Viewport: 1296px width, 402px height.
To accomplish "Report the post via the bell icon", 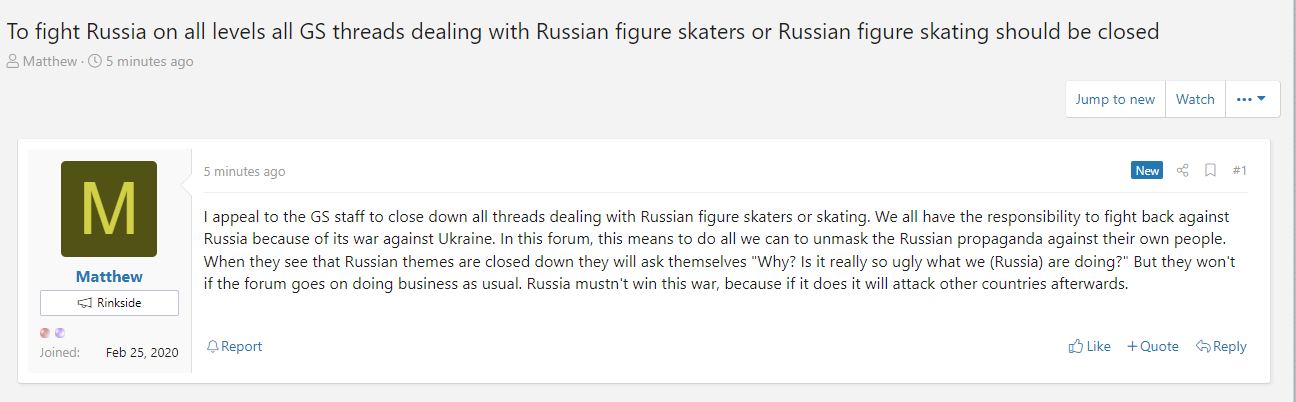I will tap(234, 346).
